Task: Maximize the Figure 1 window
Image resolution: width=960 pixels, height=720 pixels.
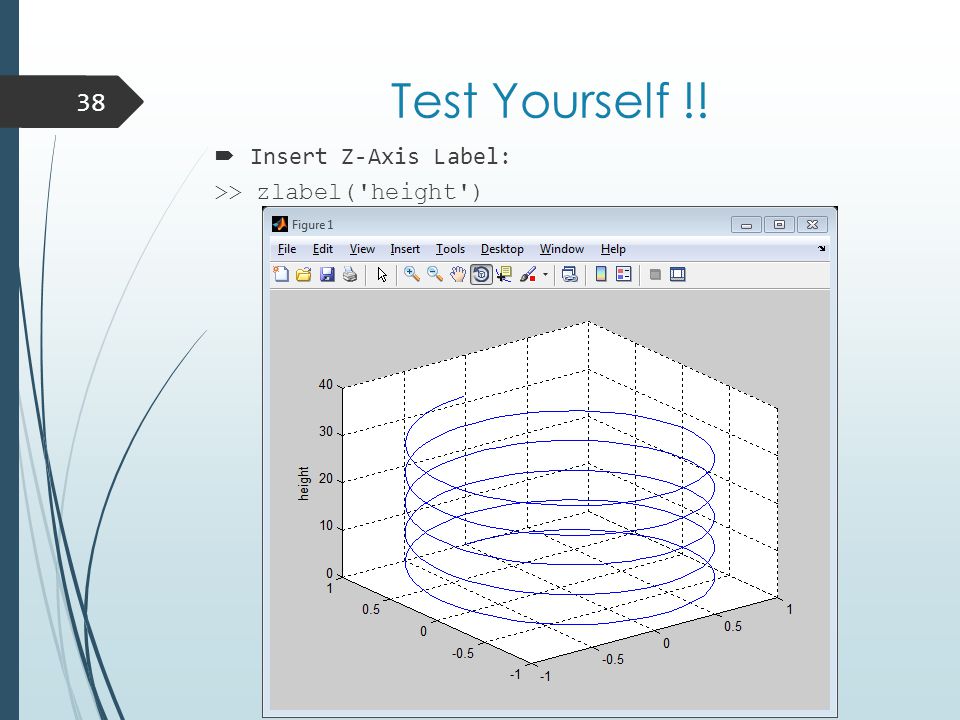Action: 779,225
